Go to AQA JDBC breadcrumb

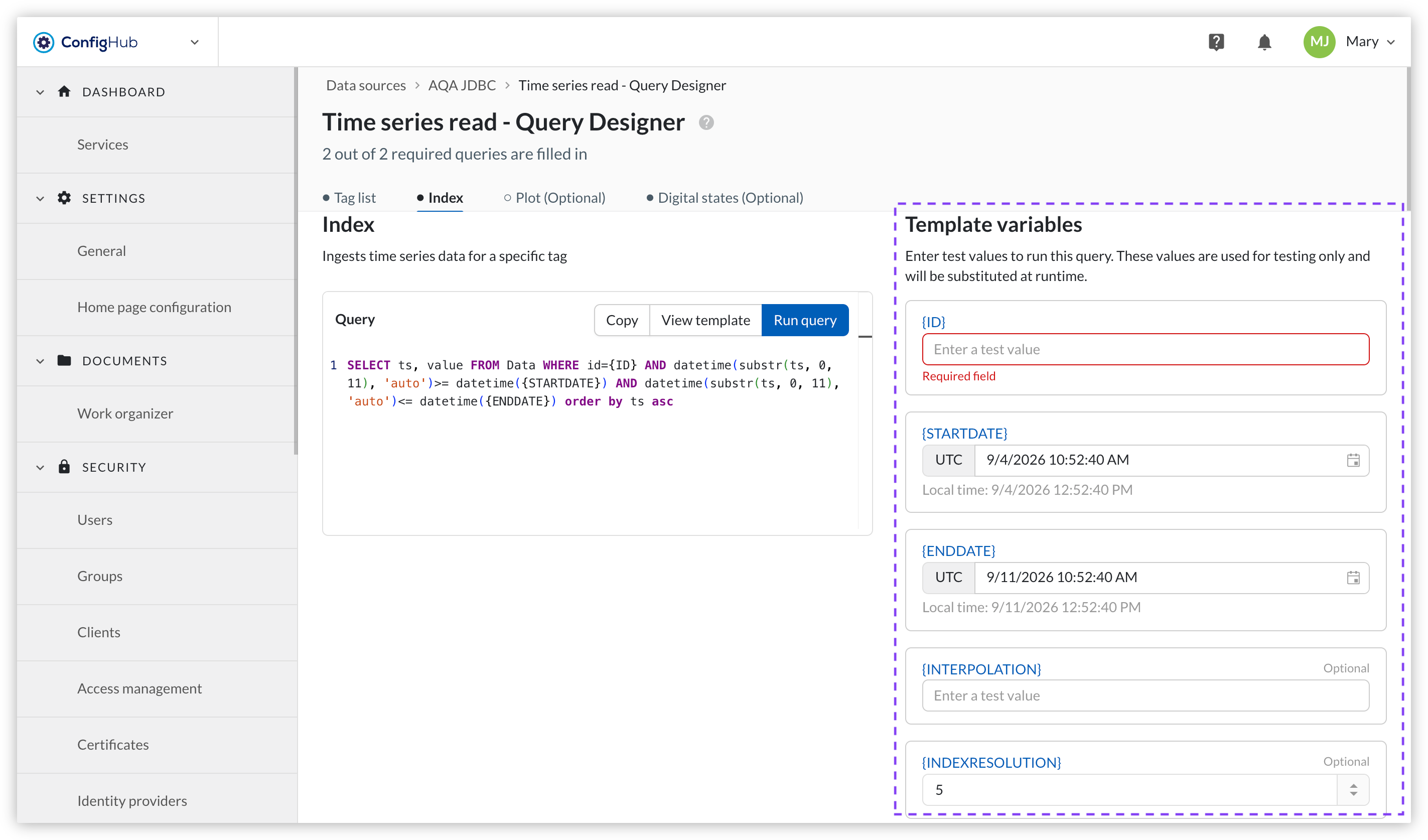pyautogui.click(x=462, y=85)
